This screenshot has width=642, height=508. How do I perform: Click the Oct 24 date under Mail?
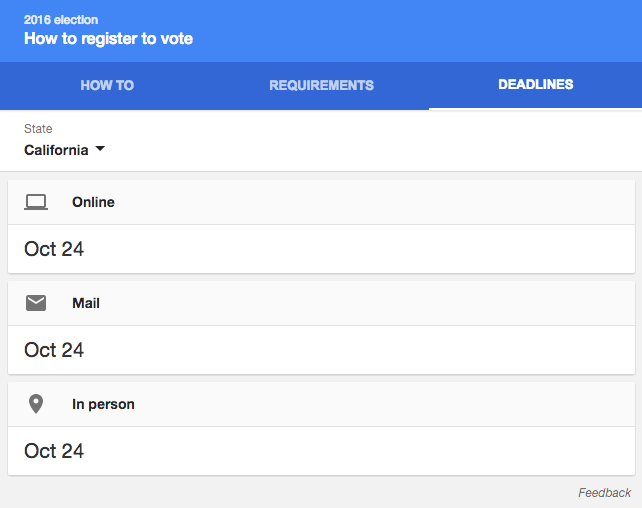54,350
